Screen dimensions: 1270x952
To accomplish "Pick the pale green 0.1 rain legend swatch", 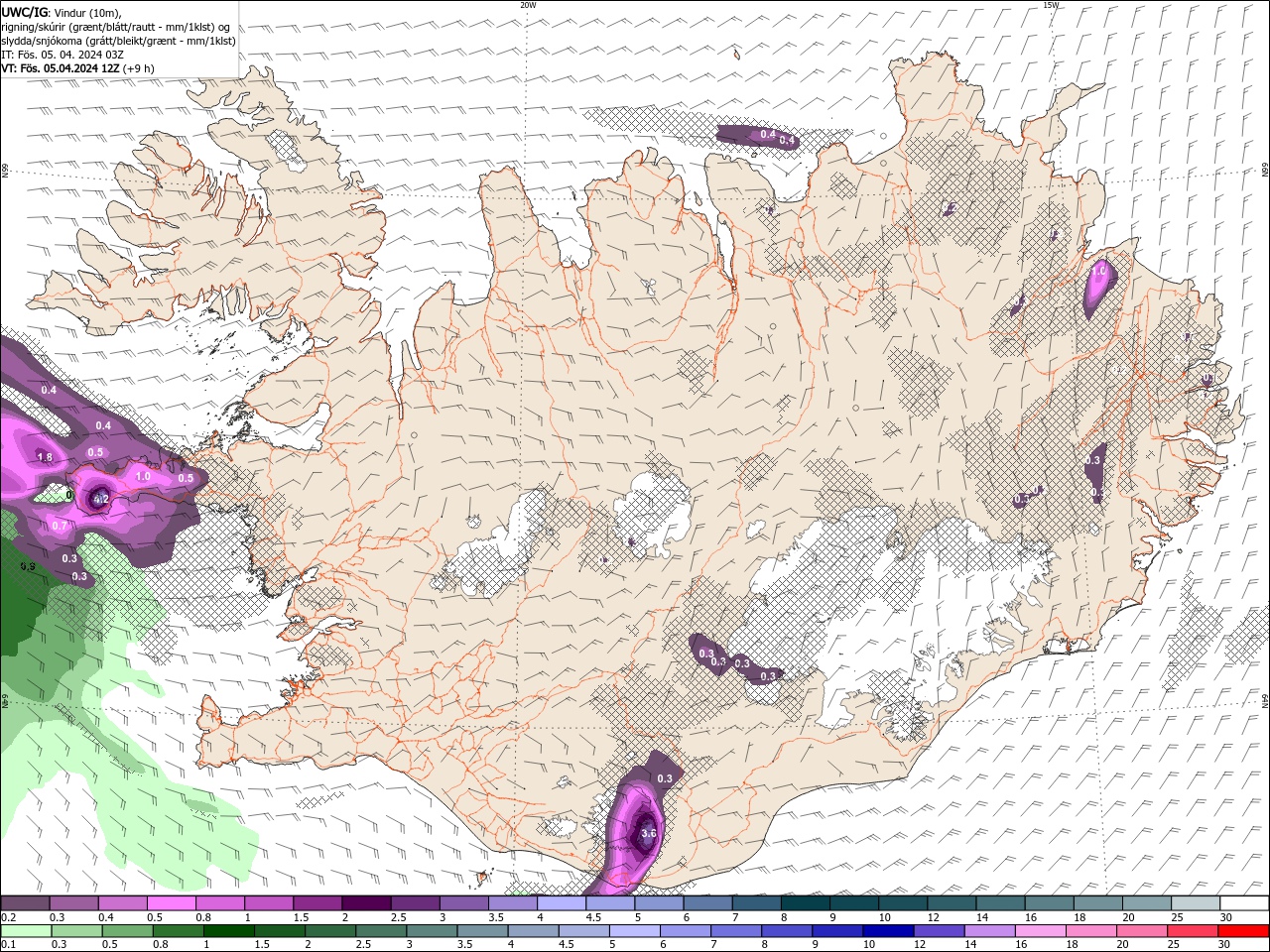I will tap(25, 931).
